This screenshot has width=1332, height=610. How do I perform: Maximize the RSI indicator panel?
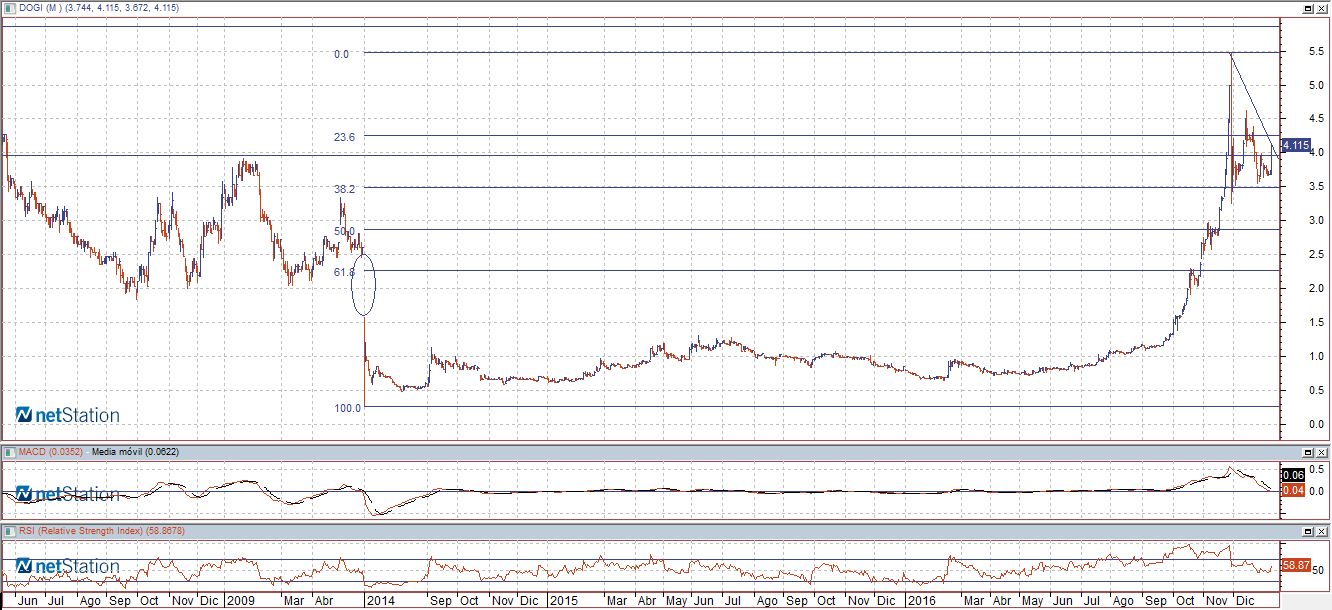(x=1307, y=531)
